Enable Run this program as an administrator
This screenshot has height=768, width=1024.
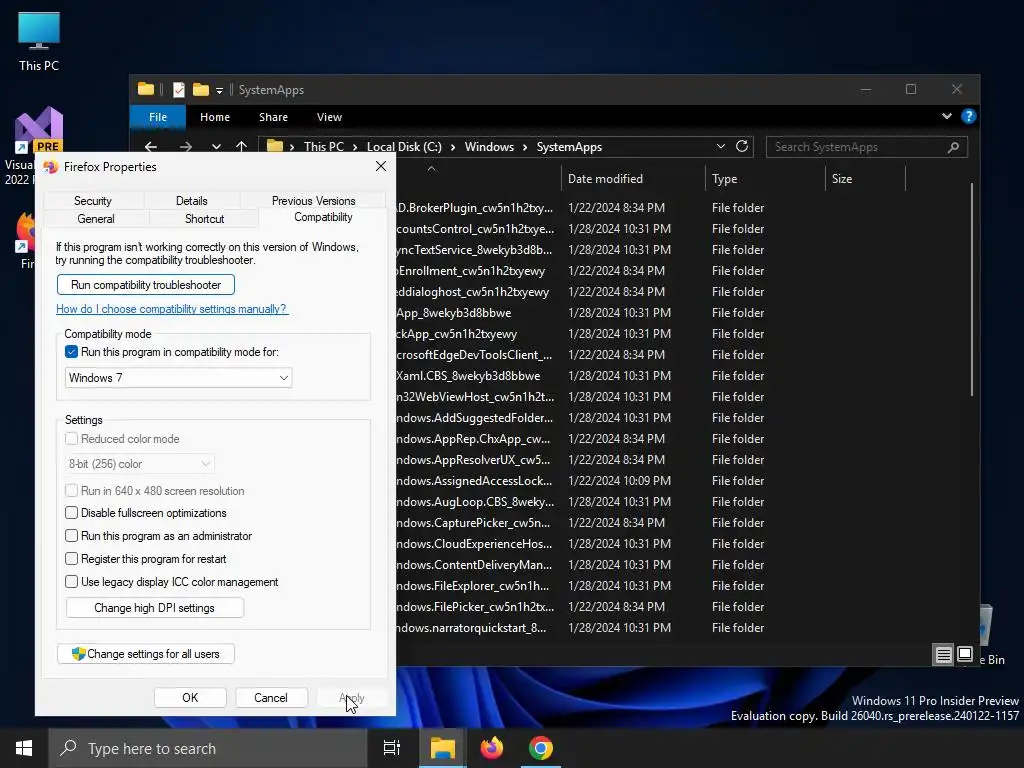point(71,536)
